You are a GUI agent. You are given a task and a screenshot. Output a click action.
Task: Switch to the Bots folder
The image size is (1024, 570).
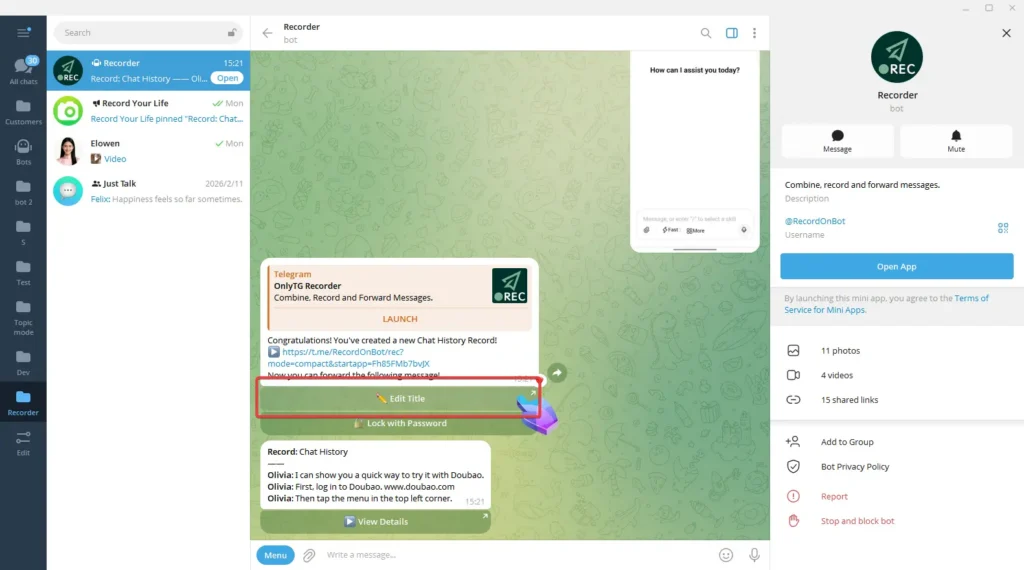point(23,151)
